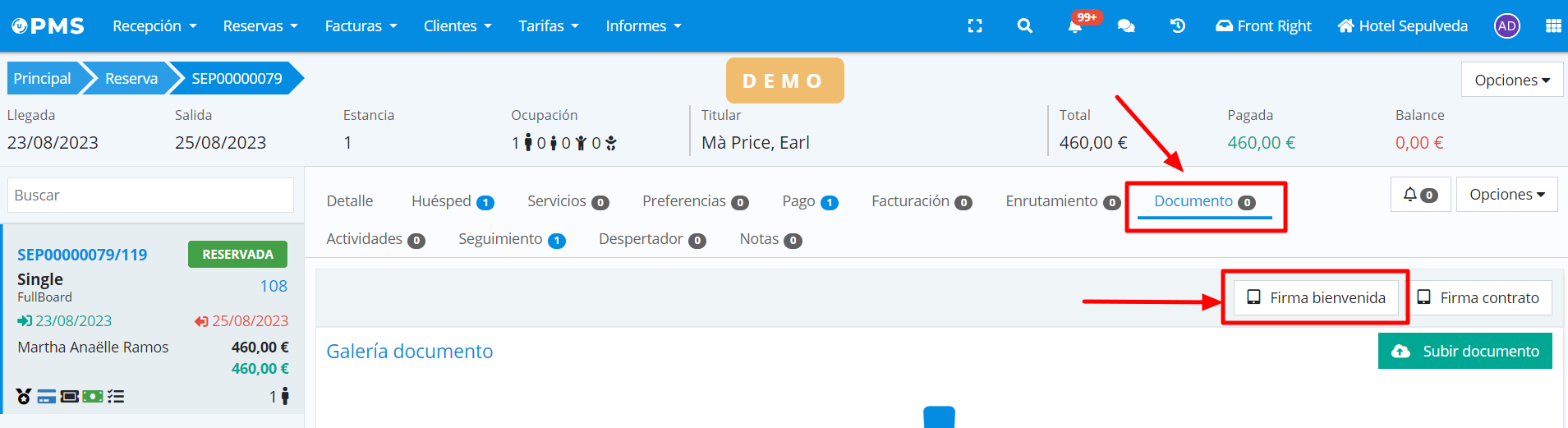Click the history clock icon
Image resolution: width=1568 pixels, height=428 pixels.
tap(1177, 26)
